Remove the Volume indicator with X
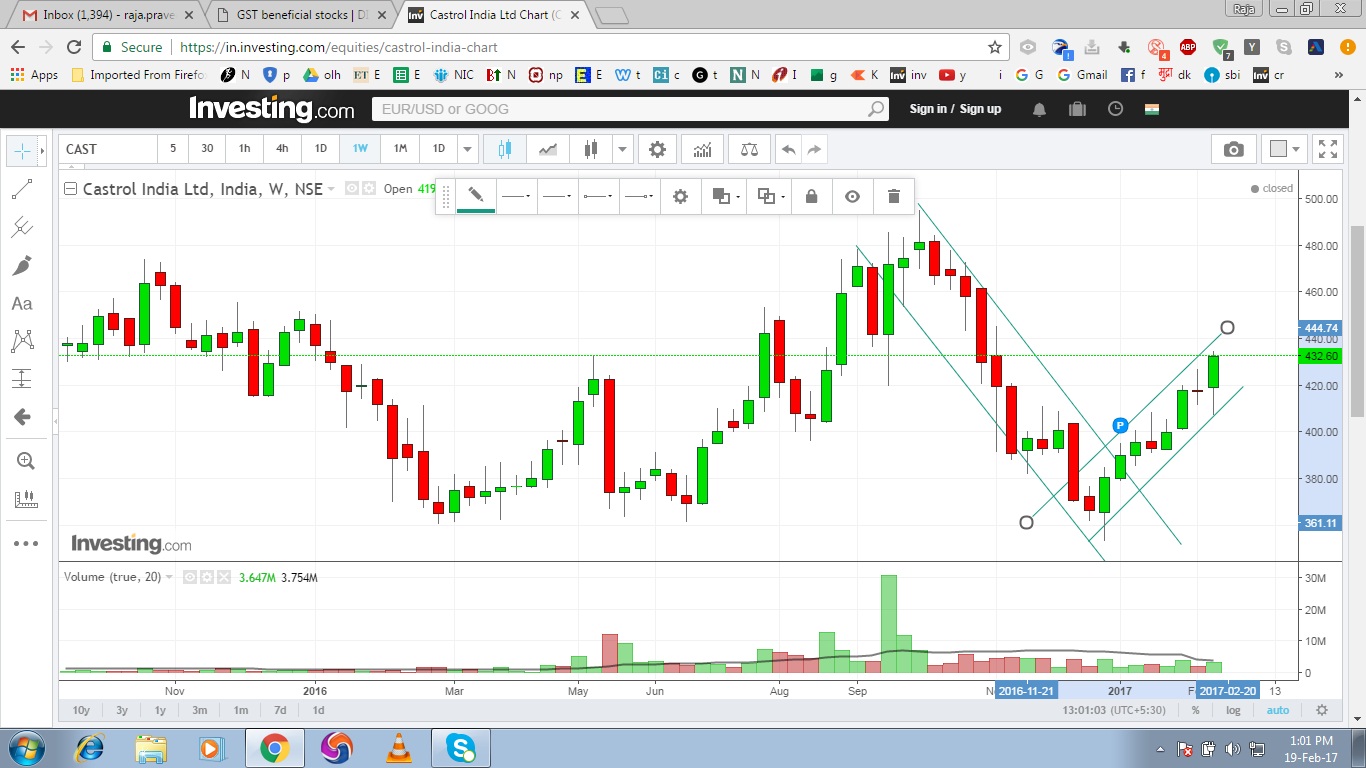The image size is (1366, 768). (x=224, y=577)
